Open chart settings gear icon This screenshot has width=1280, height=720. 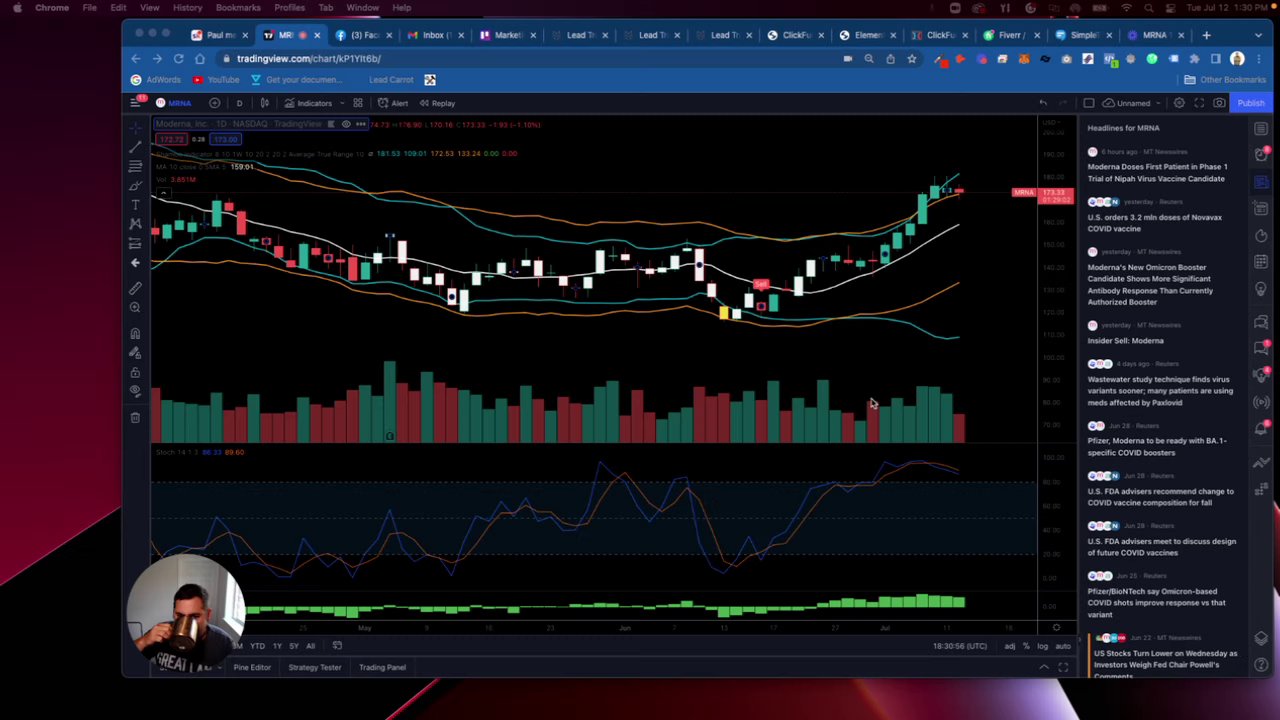(x=1179, y=103)
